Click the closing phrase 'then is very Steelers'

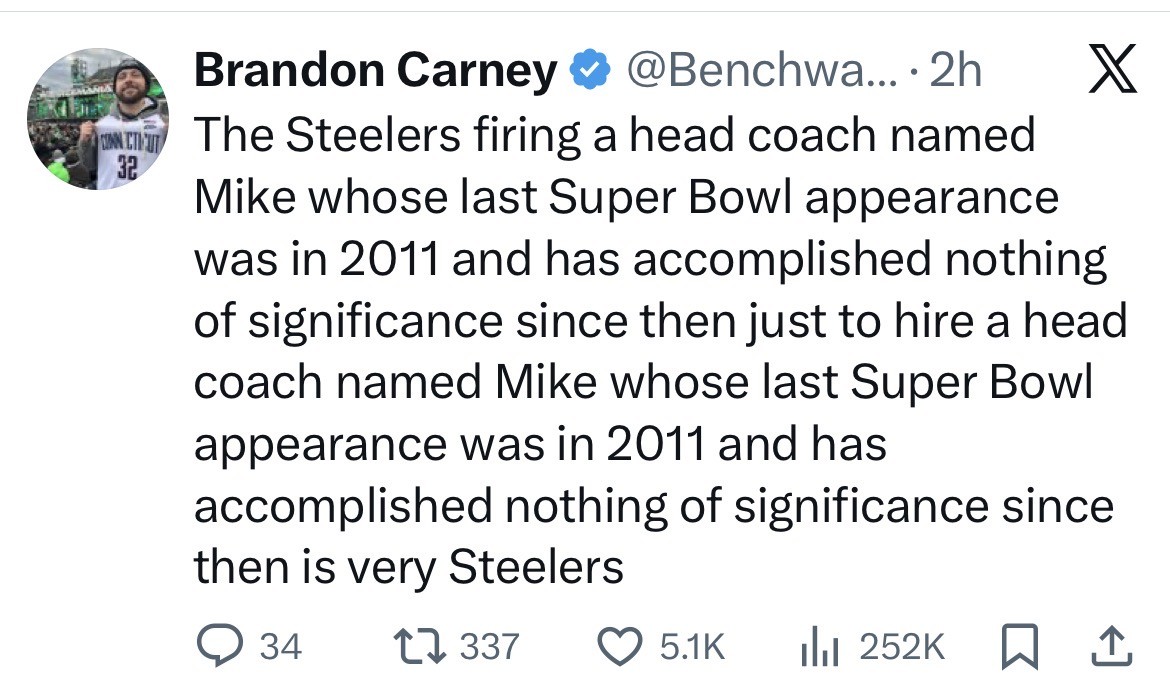[408, 568]
